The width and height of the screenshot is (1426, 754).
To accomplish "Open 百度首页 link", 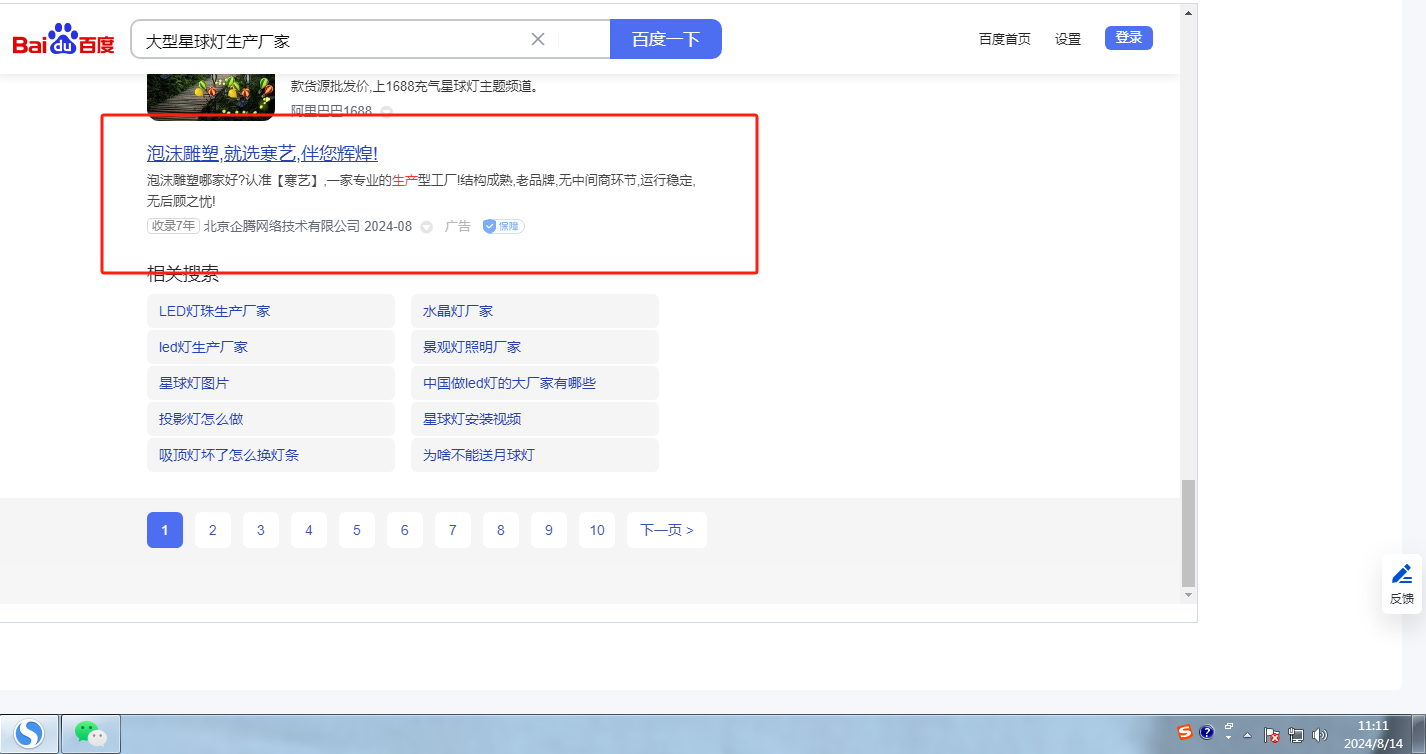I will [x=1005, y=39].
